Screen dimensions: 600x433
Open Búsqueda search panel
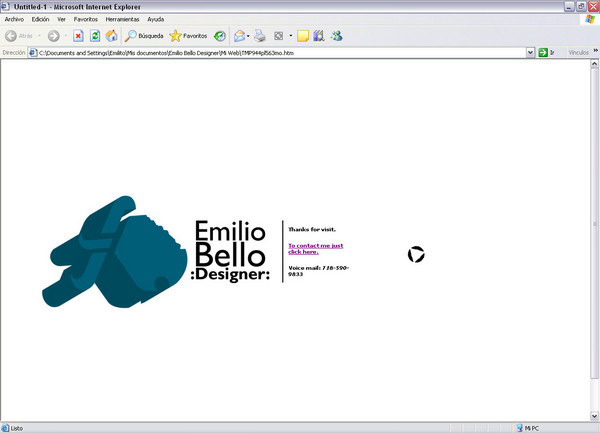pyautogui.click(x=144, y=36)
